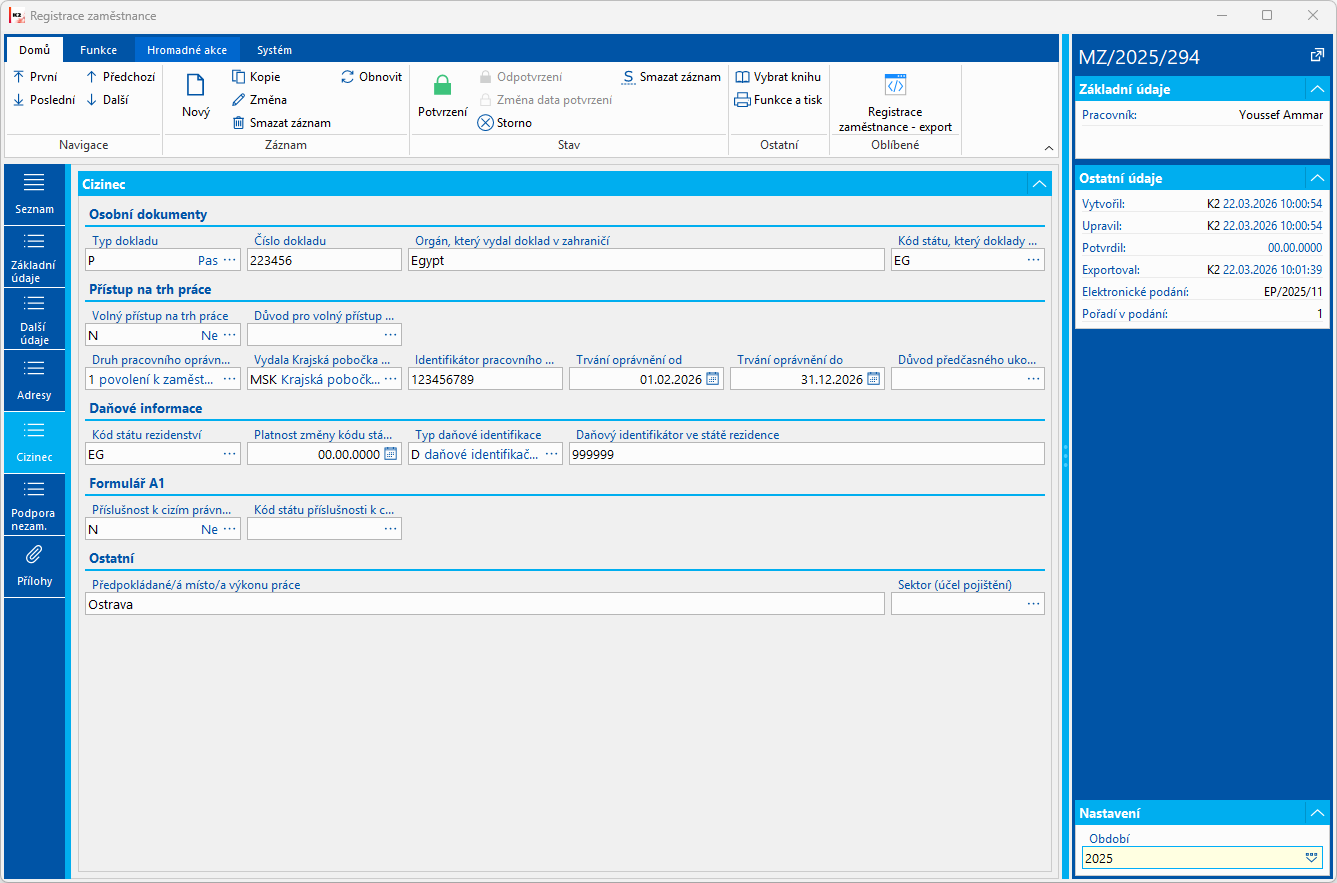This screenshot has height=883, width=1337.
Task: Create a new record with Nový
Action: [196, 96]
